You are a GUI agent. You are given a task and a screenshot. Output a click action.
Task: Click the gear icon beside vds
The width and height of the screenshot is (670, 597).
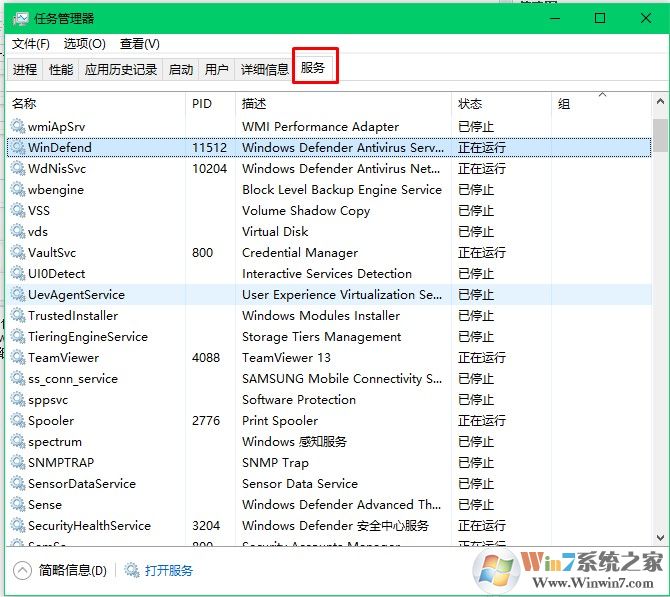coord(18,231)
